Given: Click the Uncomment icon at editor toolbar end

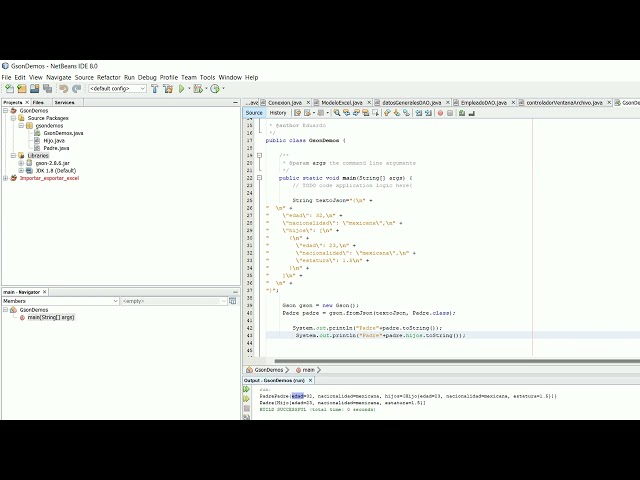Looking at the screenshot, I should pyautogui.click(x=472, y=113).
